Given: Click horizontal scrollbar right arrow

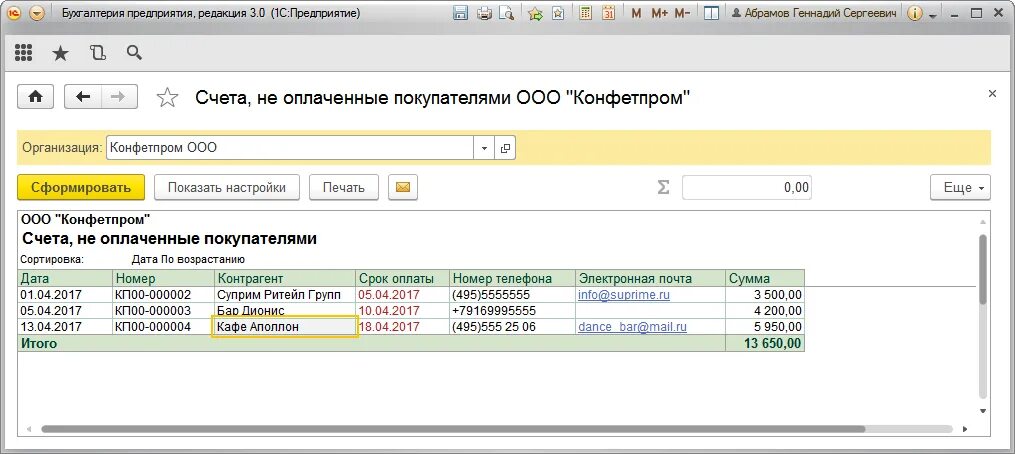Looking at the screenshot, I should click(966, 429).
